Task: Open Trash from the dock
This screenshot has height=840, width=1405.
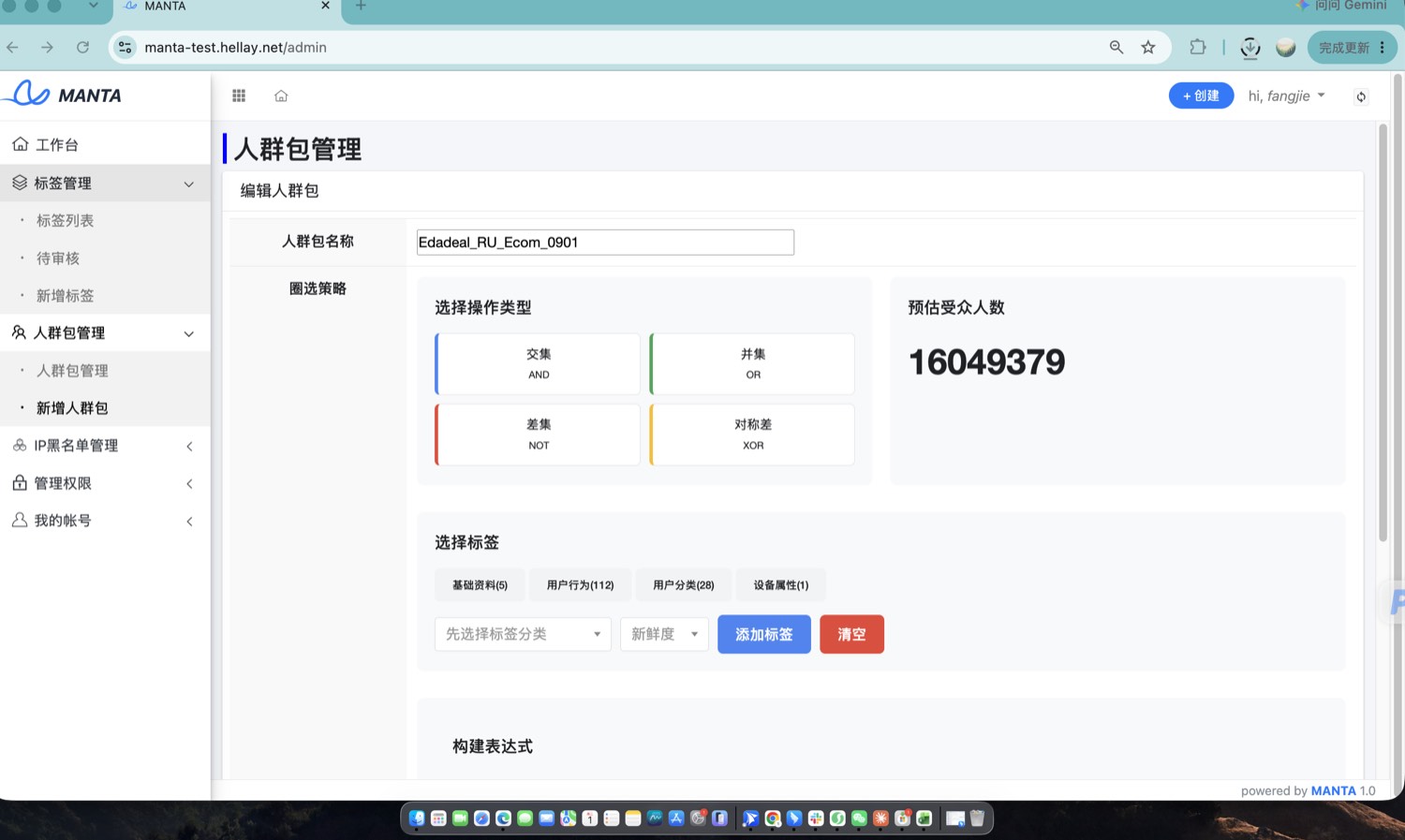Action: 977,818
